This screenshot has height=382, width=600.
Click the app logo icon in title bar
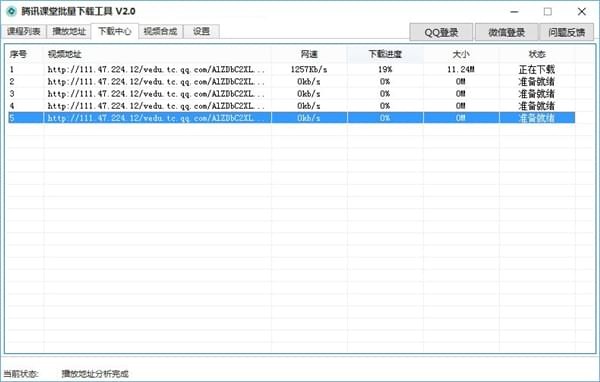[x=11, y=11]
